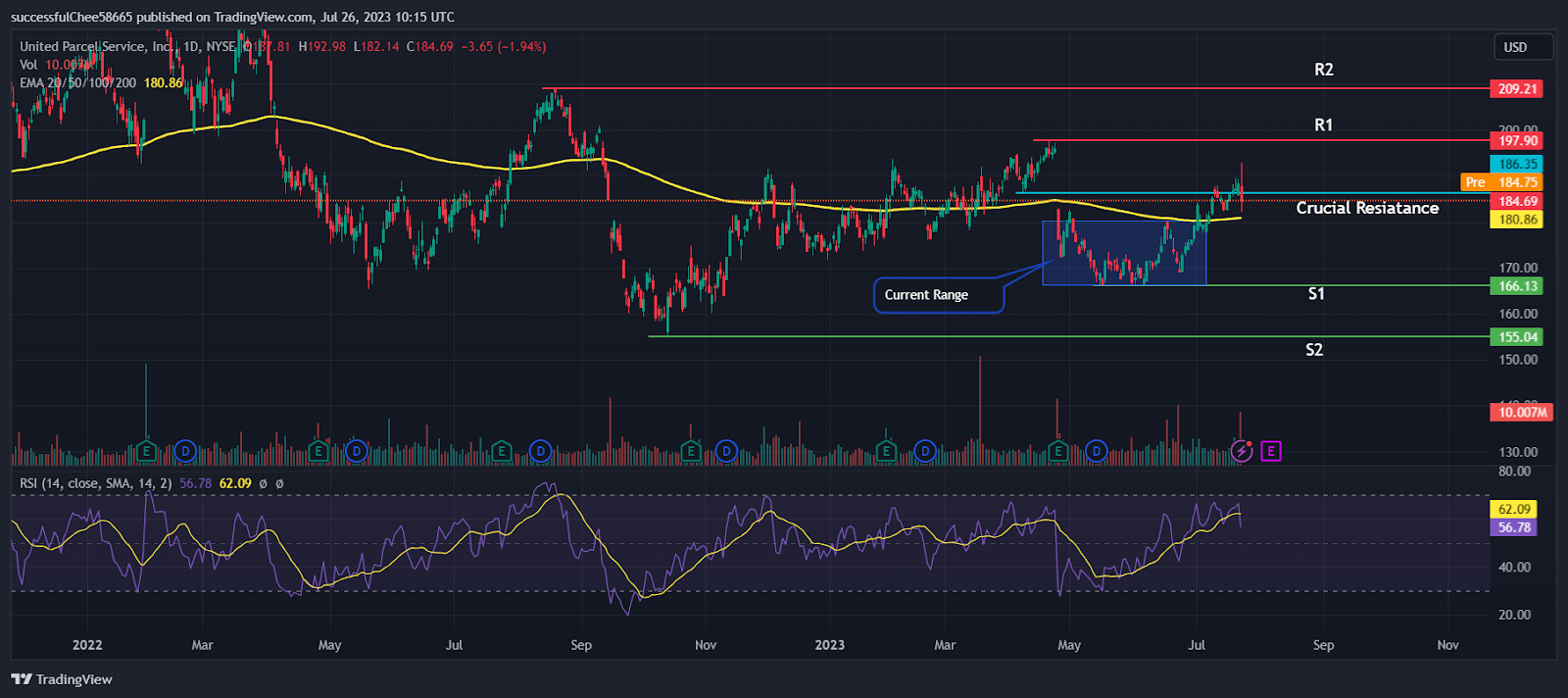Select the earnings E marker from late April 2023
Viewport: 1568px width, 698px height.
pyautogui.click(x=1058, y=452)
